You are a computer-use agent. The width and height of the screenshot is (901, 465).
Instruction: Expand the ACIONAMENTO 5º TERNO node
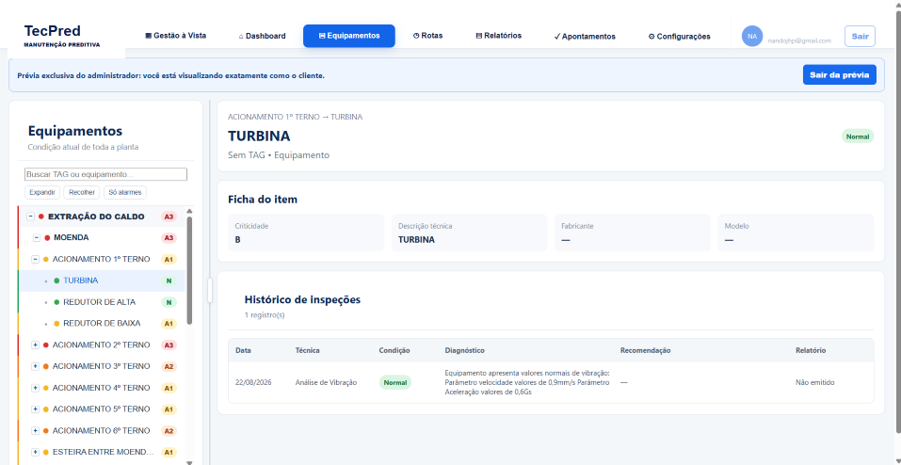coord(35,409)
